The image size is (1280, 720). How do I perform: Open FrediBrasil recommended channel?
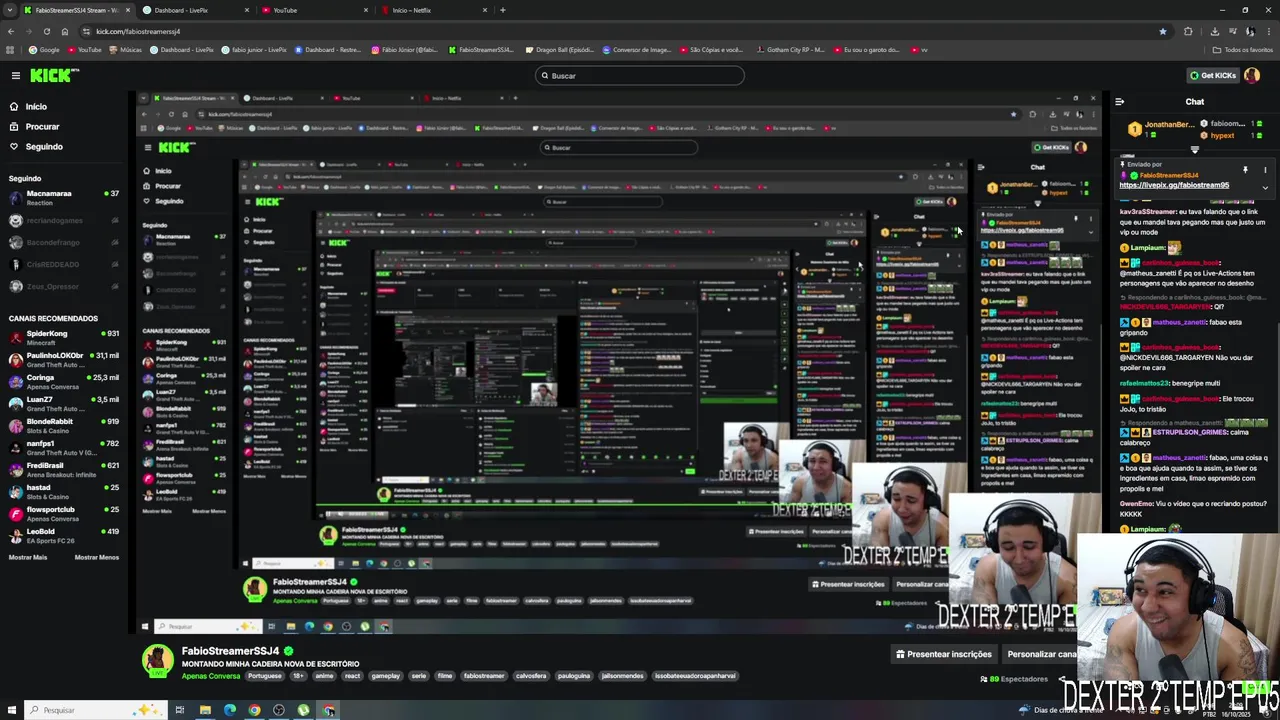click(64, 469)
